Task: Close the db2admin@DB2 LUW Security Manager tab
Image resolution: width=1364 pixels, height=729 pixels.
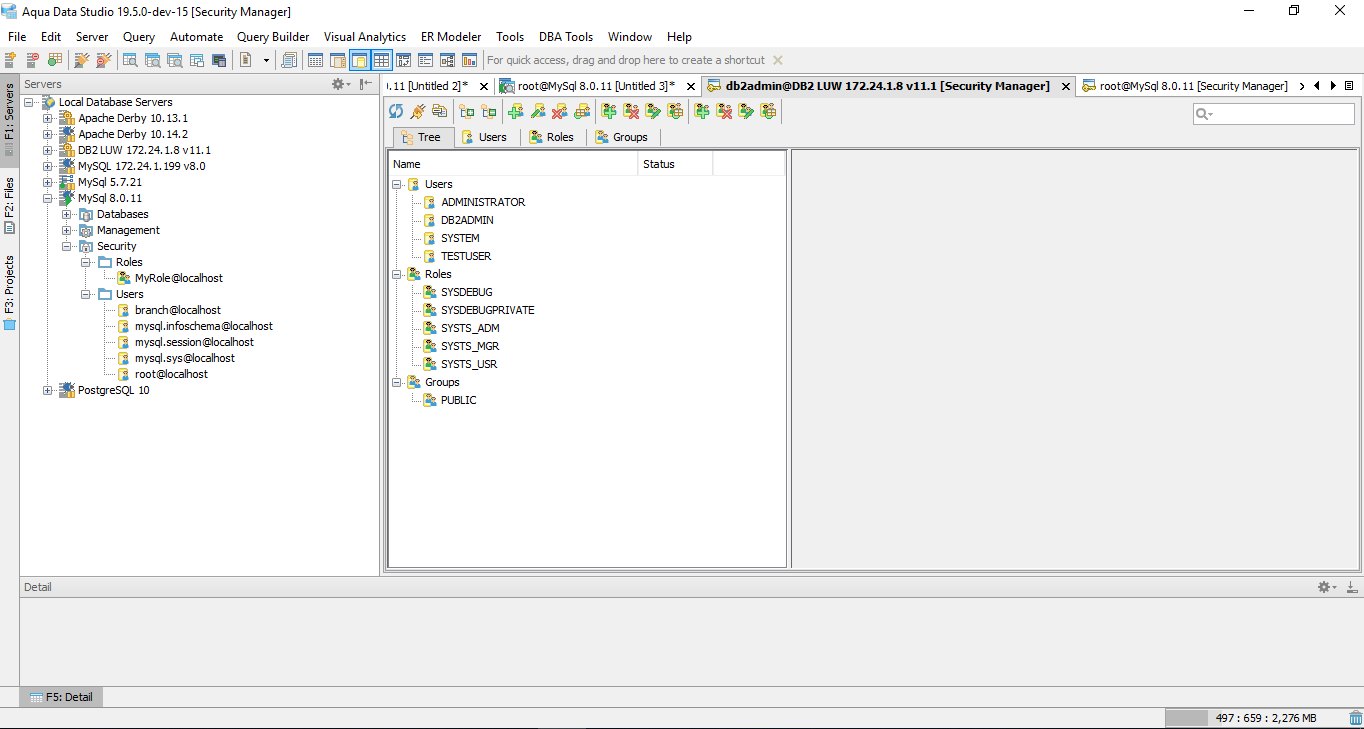Action: click(x=1066, y=87)
